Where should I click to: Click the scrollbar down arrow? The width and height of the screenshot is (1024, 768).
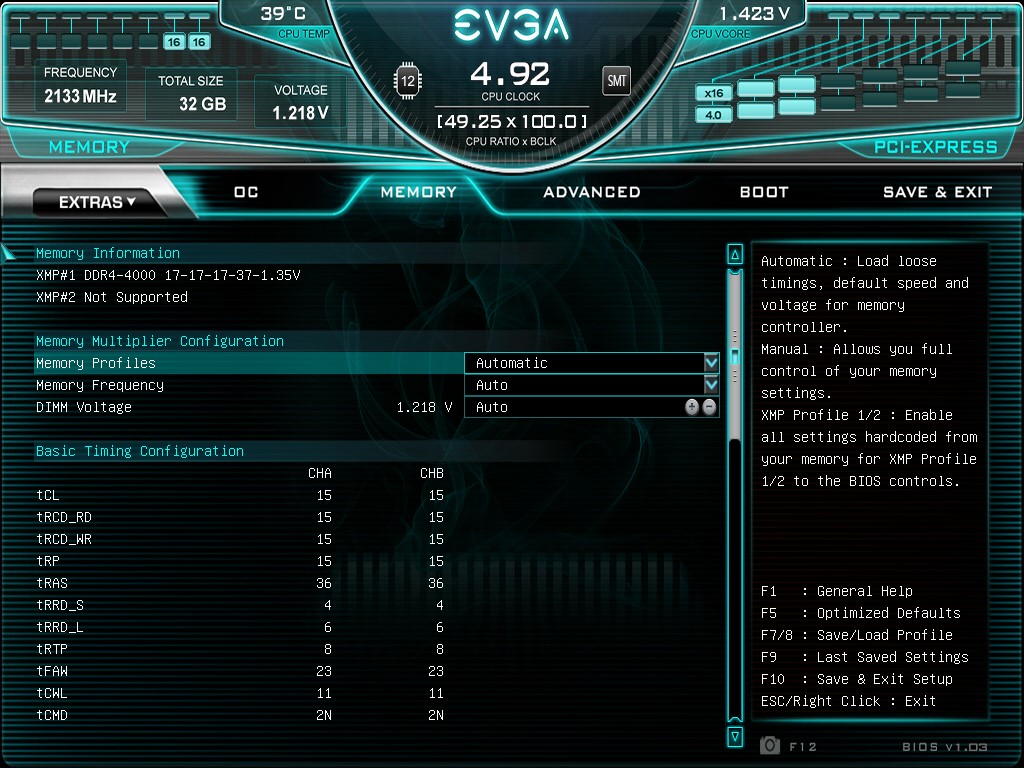[x=735, y=737]
